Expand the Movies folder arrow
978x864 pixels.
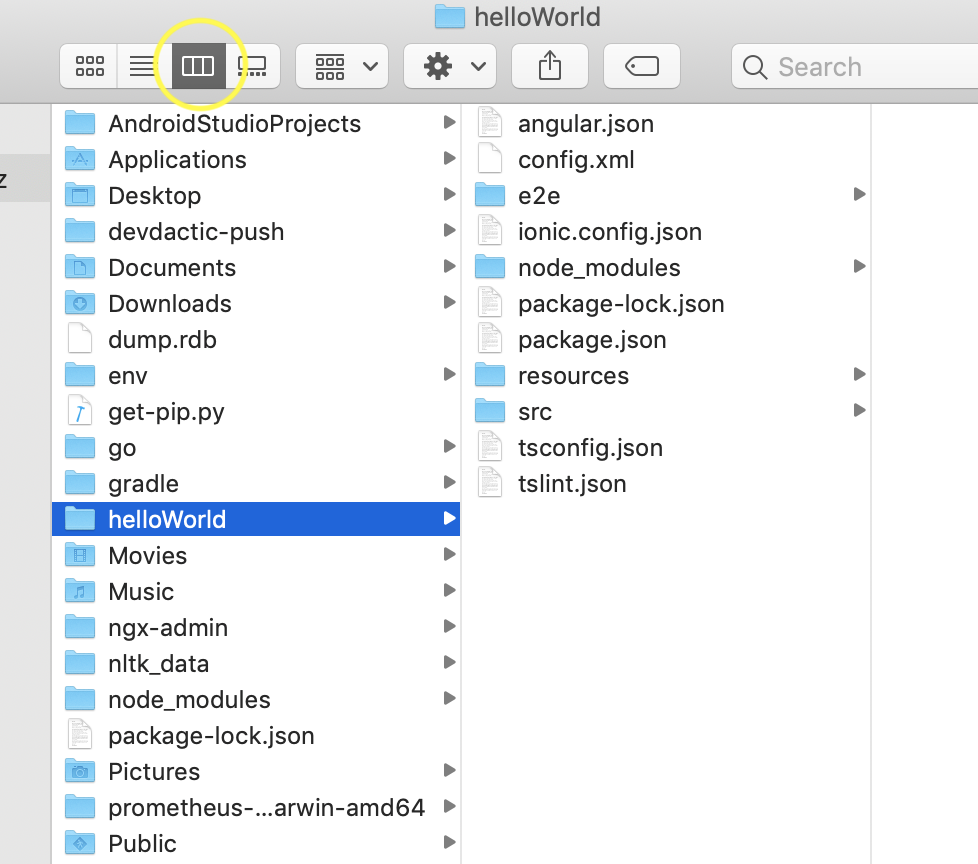pos(449,554)
